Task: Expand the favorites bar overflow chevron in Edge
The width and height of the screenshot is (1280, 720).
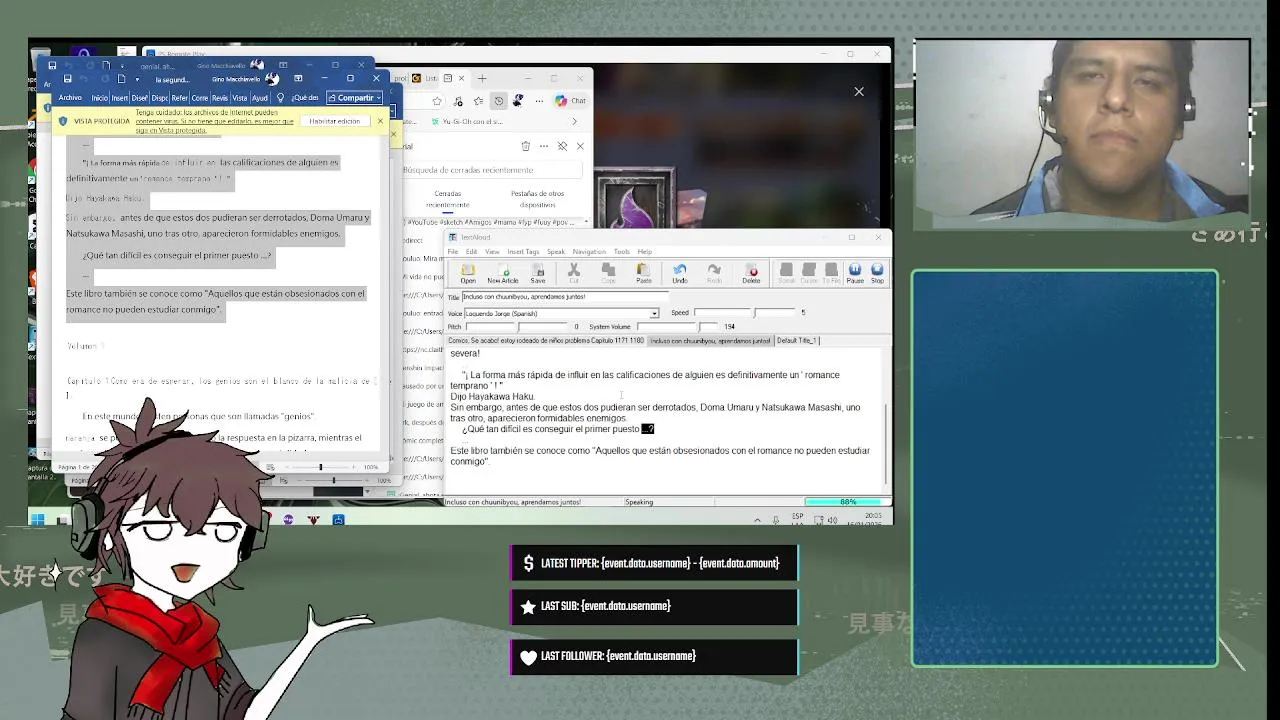Action: point(574,122)
